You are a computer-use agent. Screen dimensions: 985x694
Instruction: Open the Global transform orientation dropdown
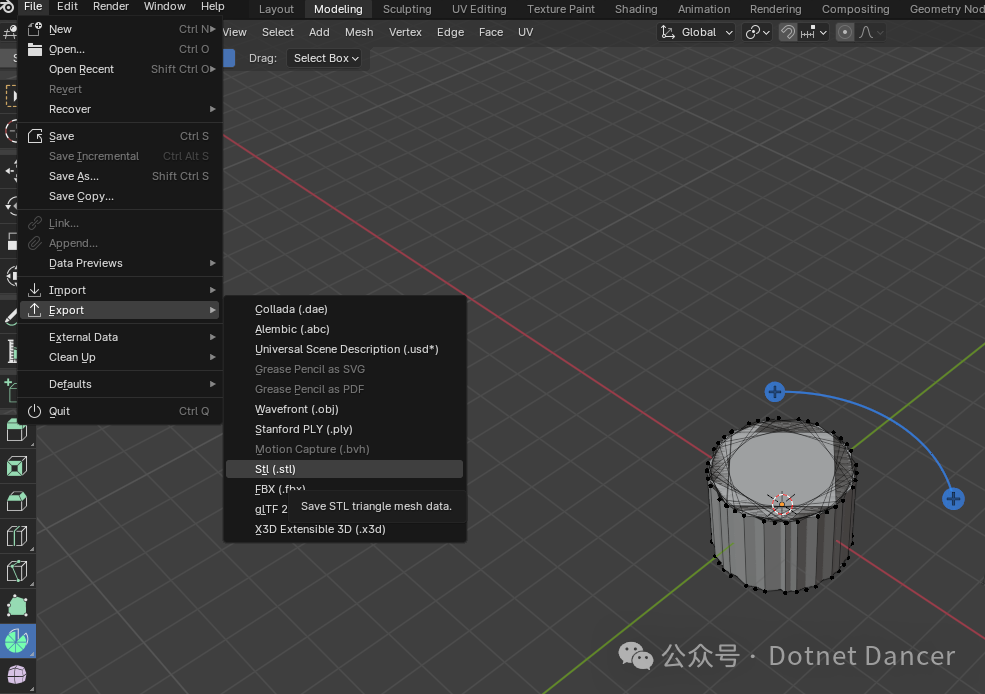pyautogui.click(x=696, y=32)
